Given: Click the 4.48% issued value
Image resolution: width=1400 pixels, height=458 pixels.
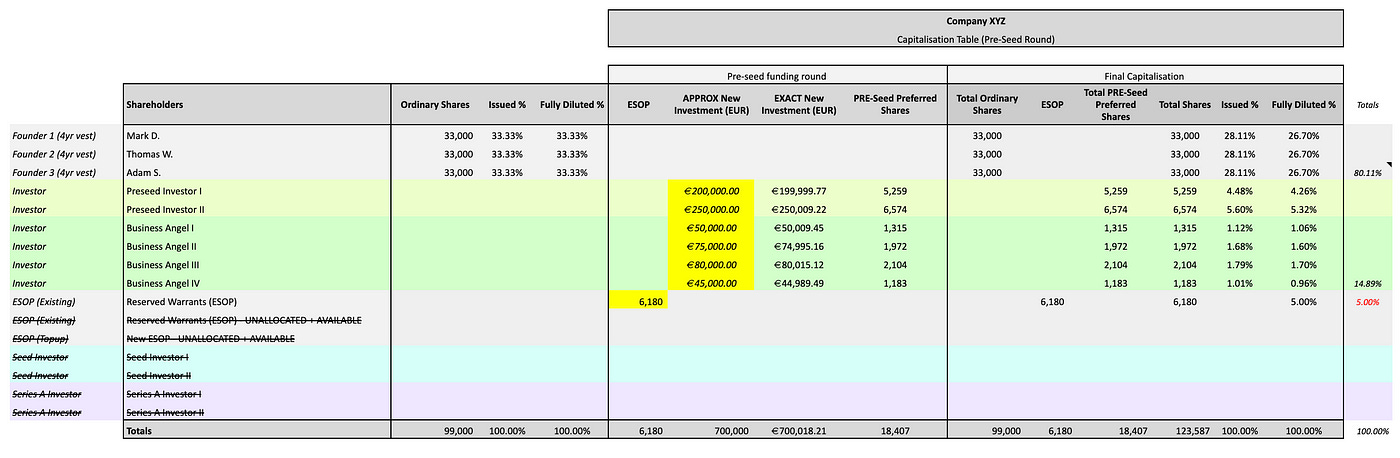Looking at the screenshot, I should (x=1240, y=190).
